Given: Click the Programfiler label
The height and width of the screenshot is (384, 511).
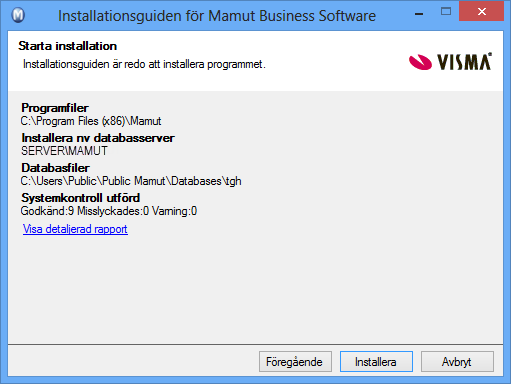Looking at the screenshot, I should point(55,108).
